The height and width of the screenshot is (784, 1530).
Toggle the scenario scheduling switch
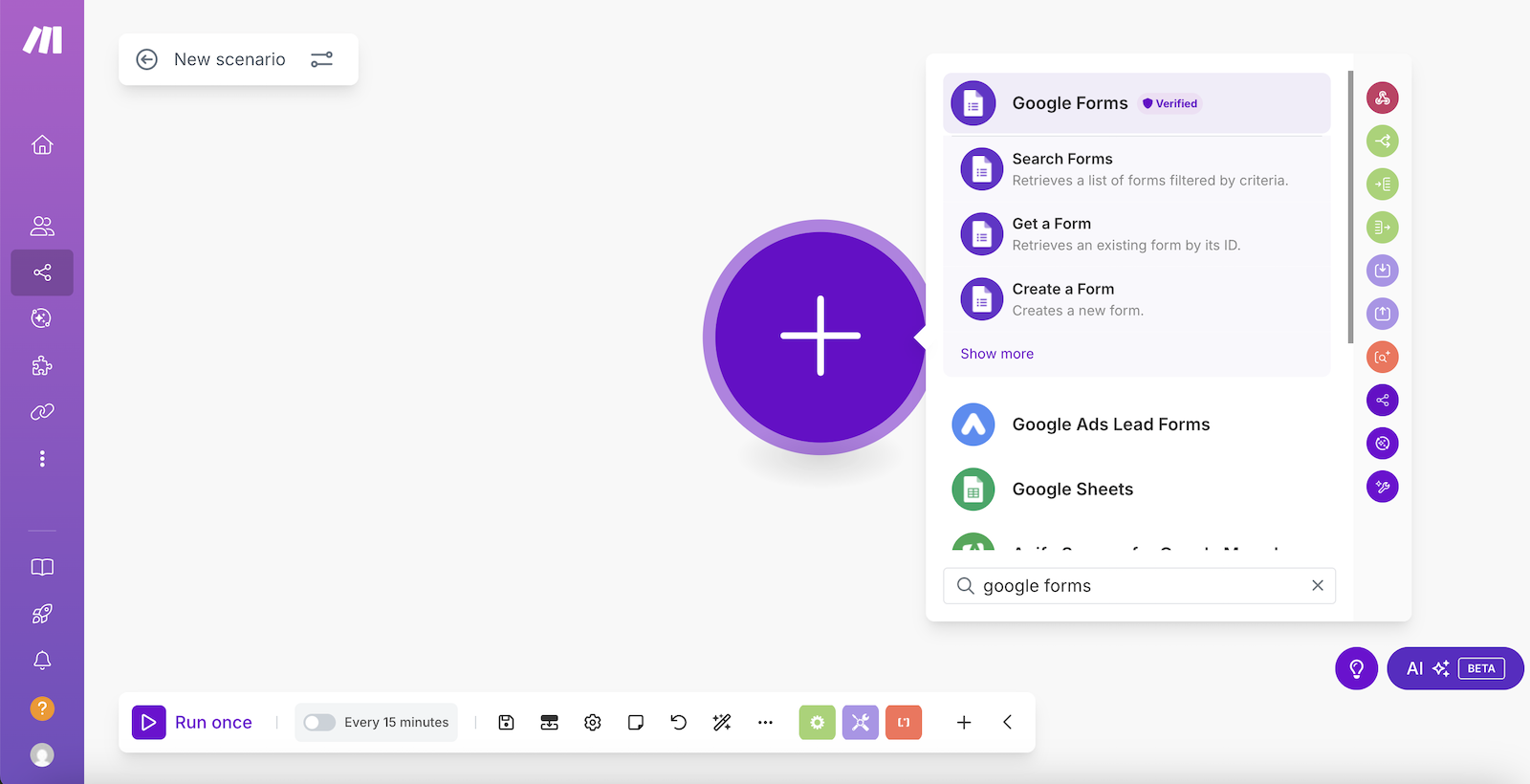coord(319,723)
